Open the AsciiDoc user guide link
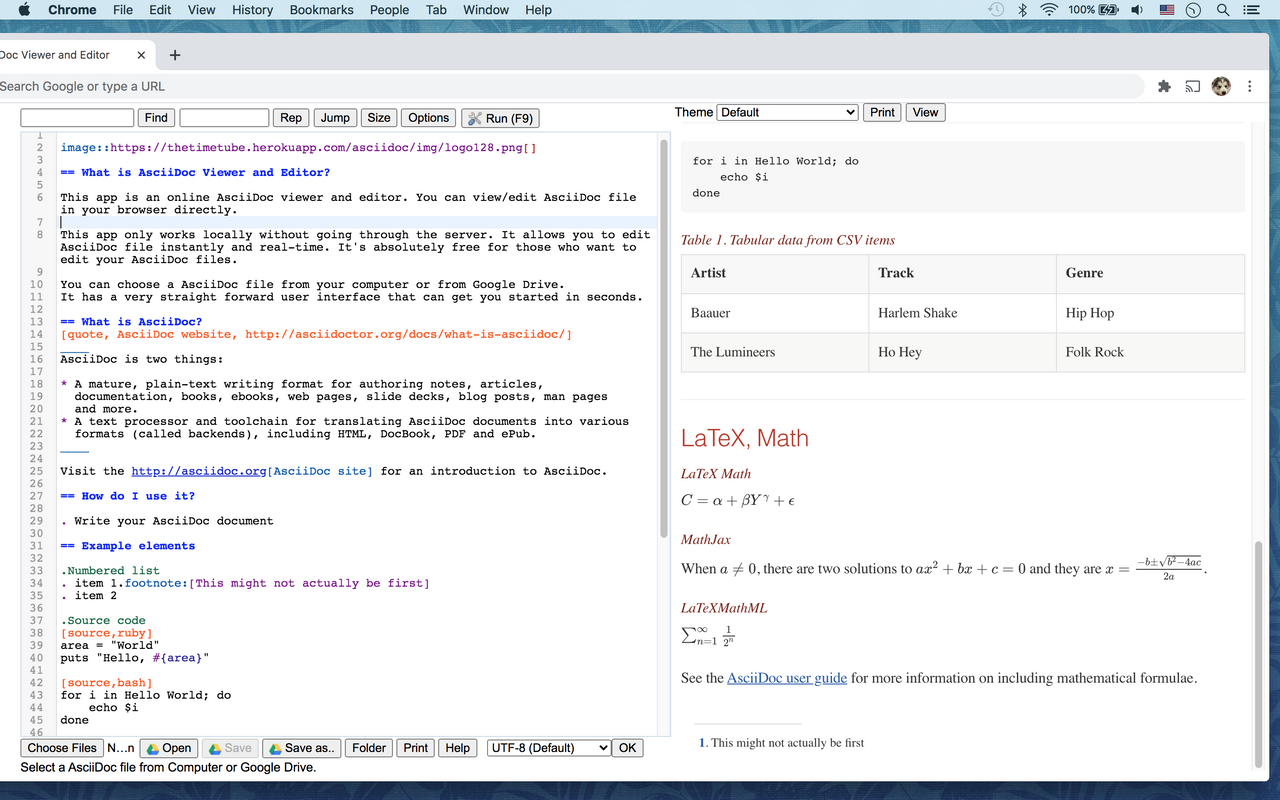Image resolution: width=1280 pixels, height=800 pixels. (787, 678)
